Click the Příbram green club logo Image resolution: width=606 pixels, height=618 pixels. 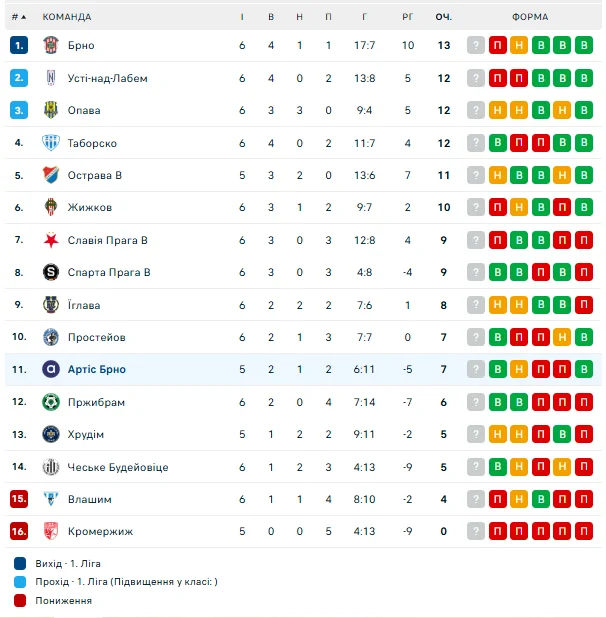(51, 402)
